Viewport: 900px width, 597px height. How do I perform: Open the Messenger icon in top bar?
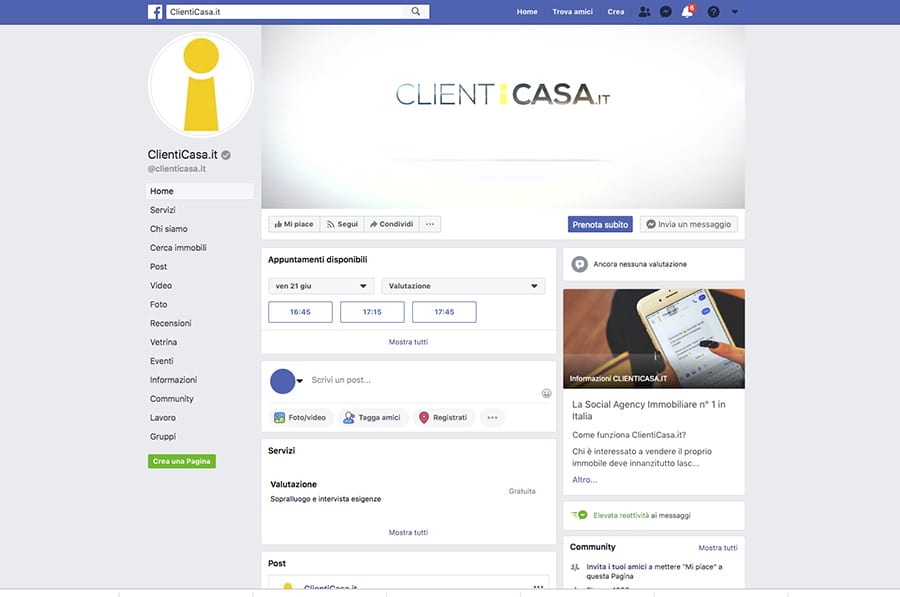tap(666, 11)
